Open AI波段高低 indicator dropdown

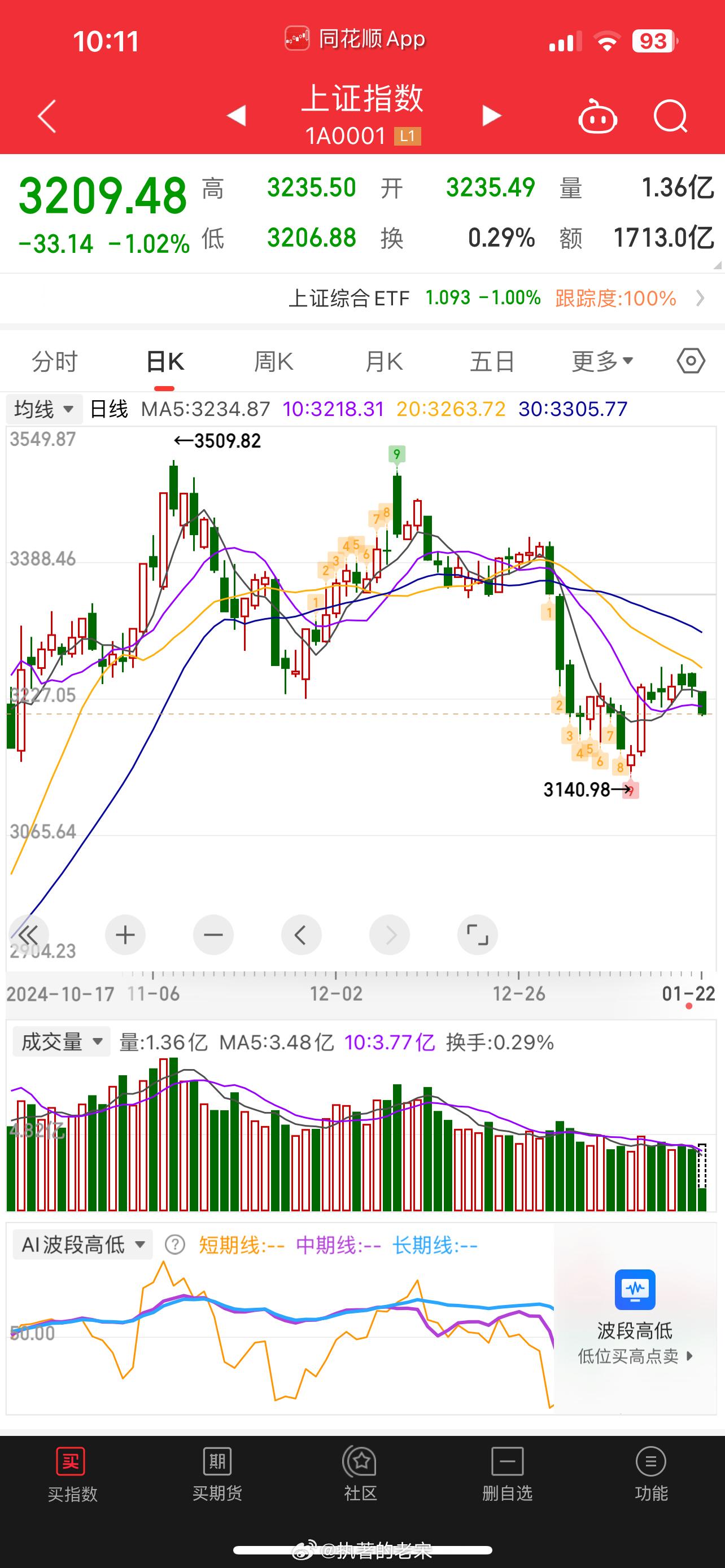pyautogui.click(x=83, y=1245)
